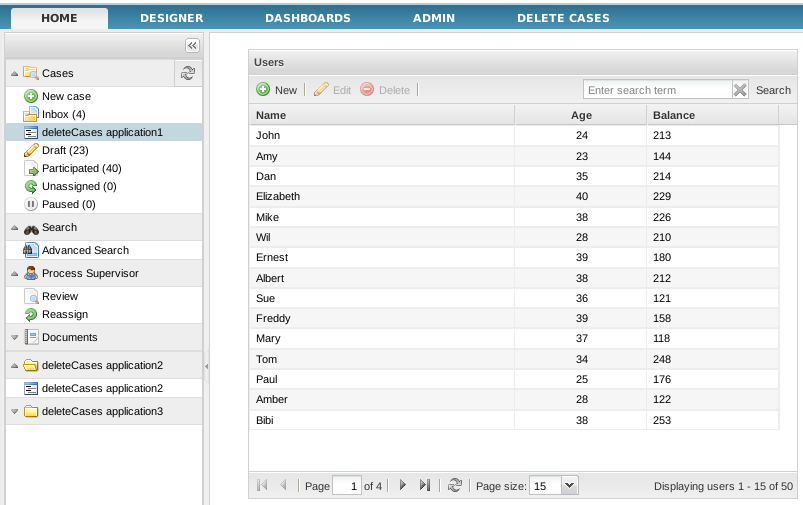Switch to the Designer tab
This screenshot has height=505, width=803.
pos(171,18)
